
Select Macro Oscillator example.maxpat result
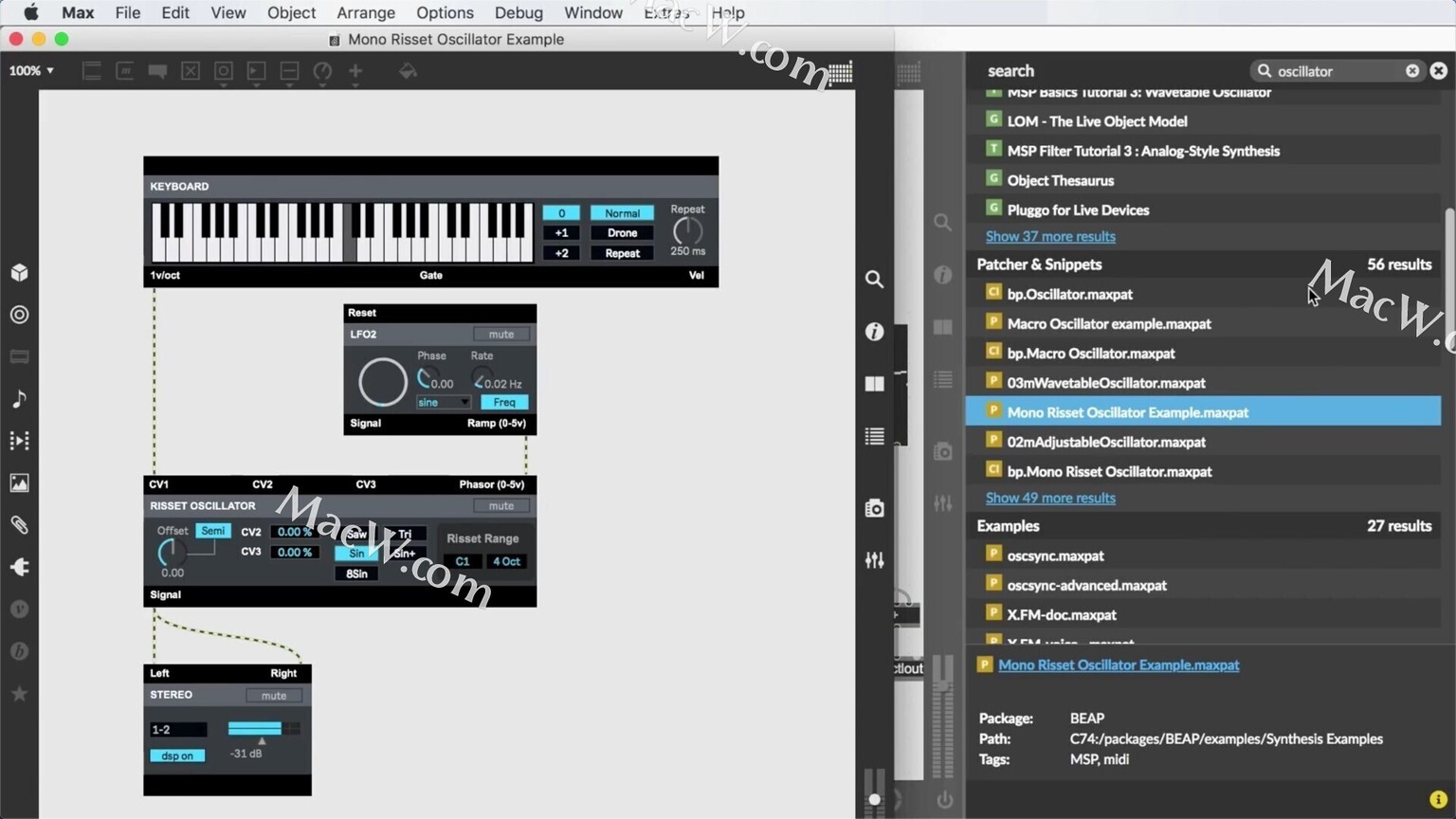tap(1204, 323)
